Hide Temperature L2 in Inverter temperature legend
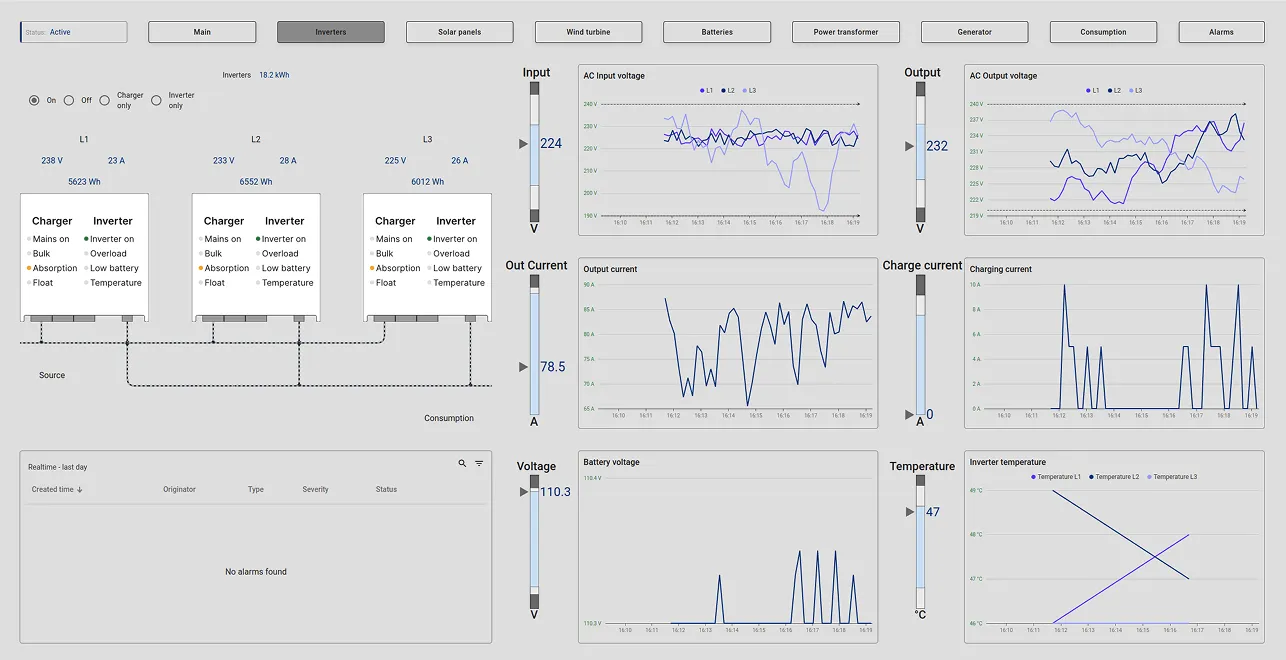1286x660 pixels. pos(1114,477)
